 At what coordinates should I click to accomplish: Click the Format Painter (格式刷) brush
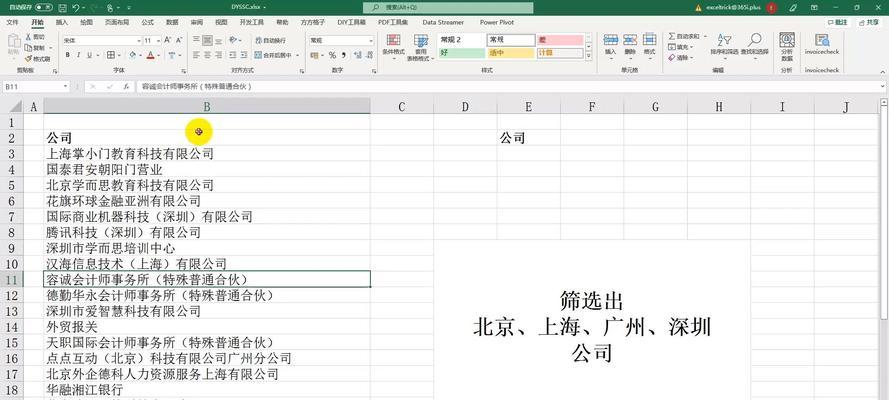coord(28,59)
